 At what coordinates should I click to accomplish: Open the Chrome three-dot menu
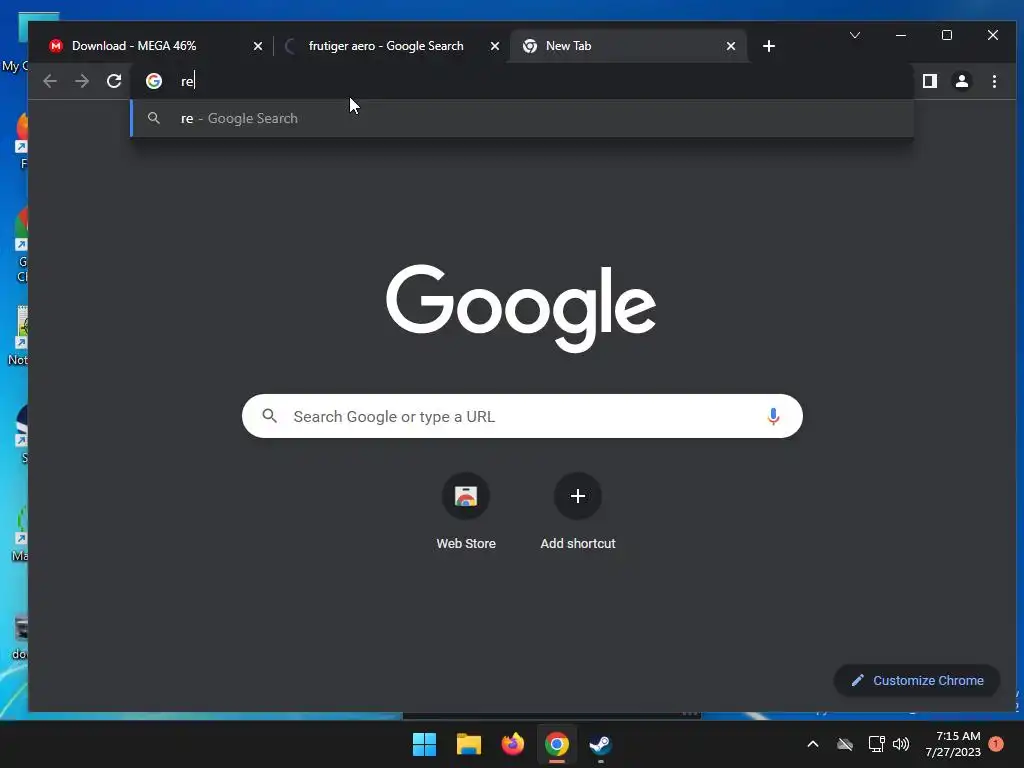[994, 81]
